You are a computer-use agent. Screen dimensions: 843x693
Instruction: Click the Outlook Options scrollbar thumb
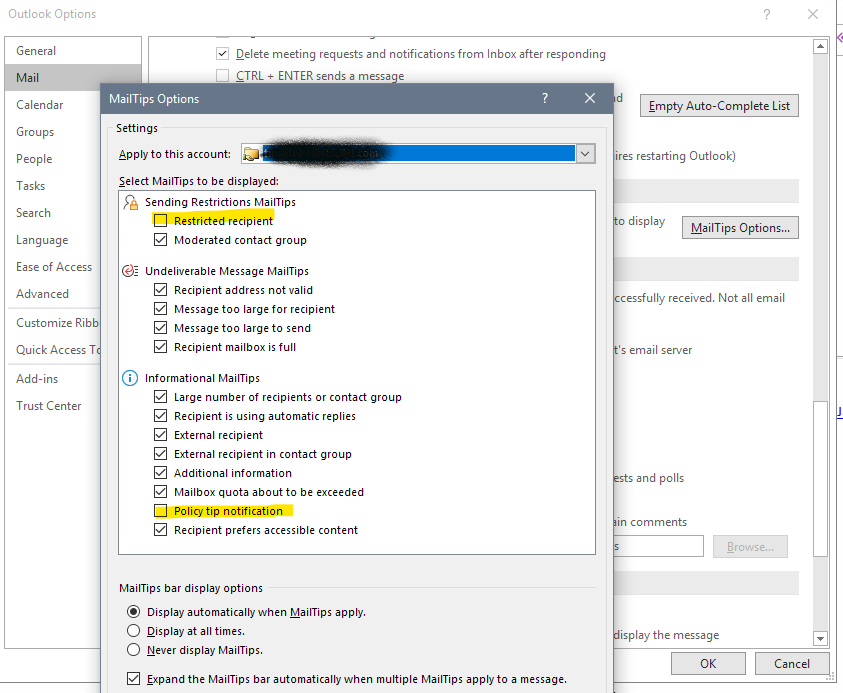[820, 478]
